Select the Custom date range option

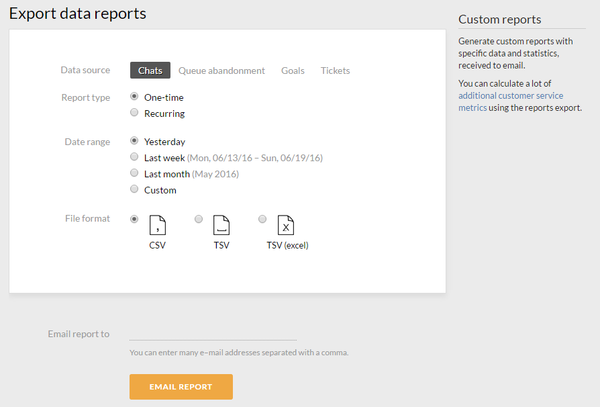(x=135, y=190)
